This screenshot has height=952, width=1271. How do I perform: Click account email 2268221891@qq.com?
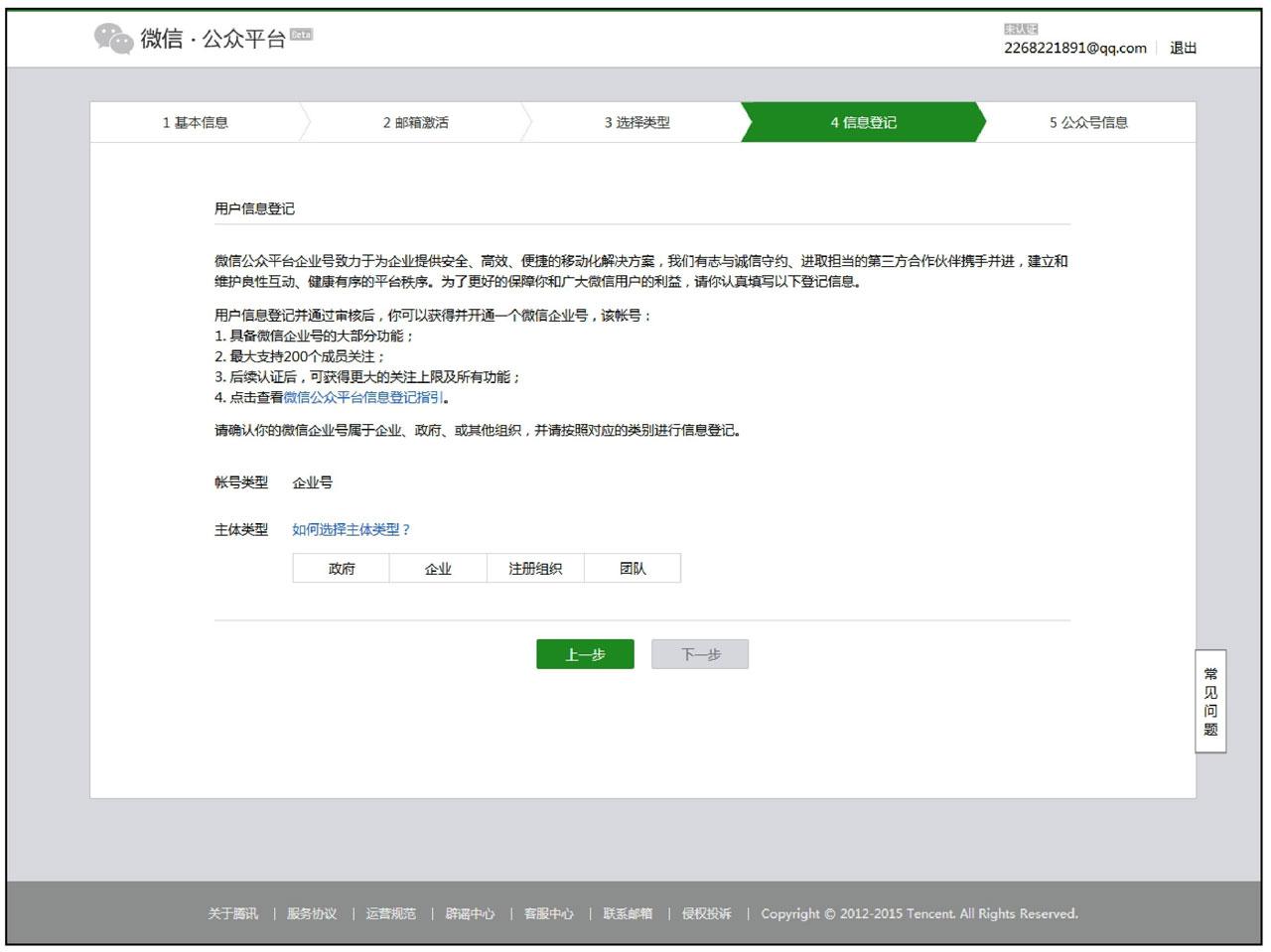click(1074, 48)
